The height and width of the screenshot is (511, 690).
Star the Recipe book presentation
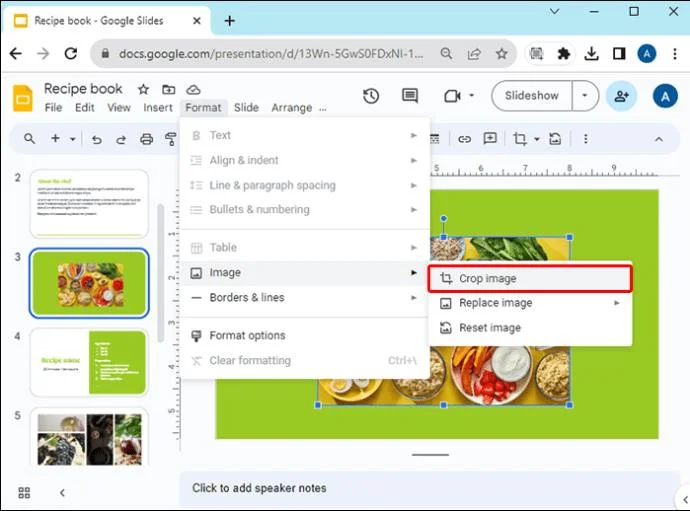143,89
